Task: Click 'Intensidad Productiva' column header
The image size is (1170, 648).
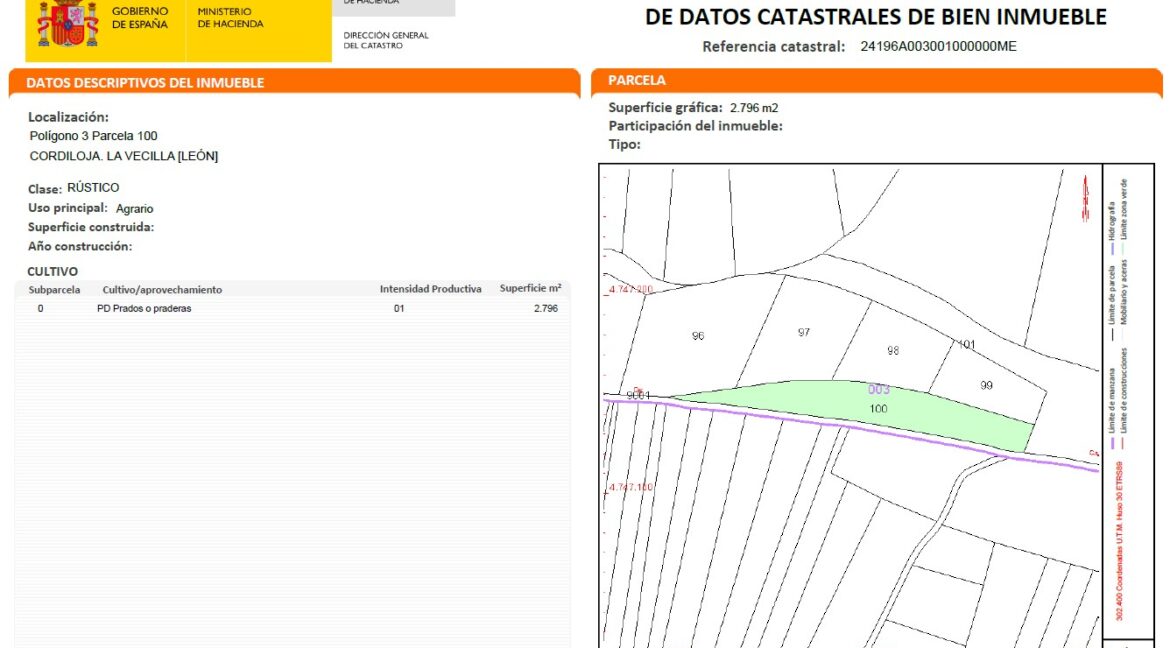Action: coord(431,289)
